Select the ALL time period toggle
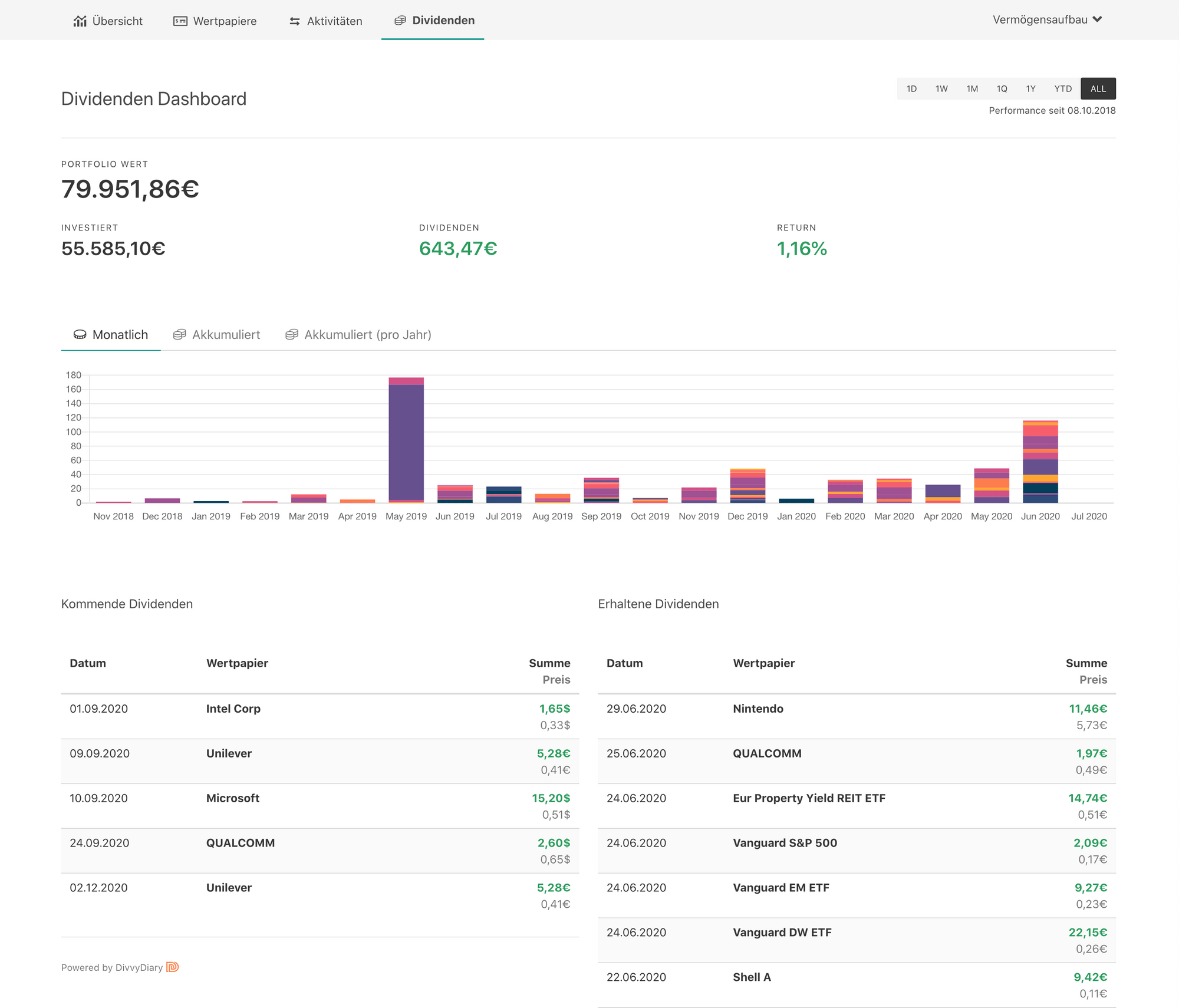This screenshot has height=1008, width=1179. tap(1097, 89)
